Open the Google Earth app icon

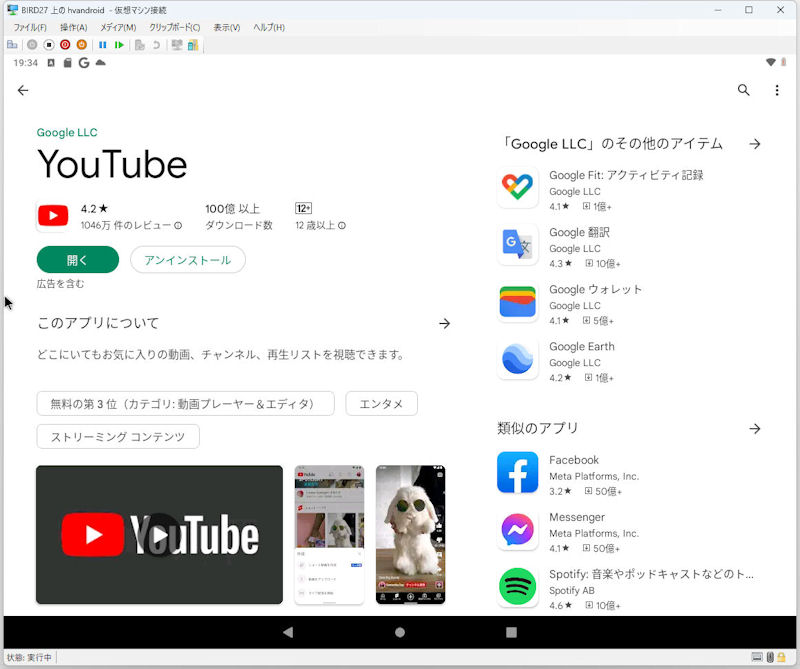pos(517,358)
